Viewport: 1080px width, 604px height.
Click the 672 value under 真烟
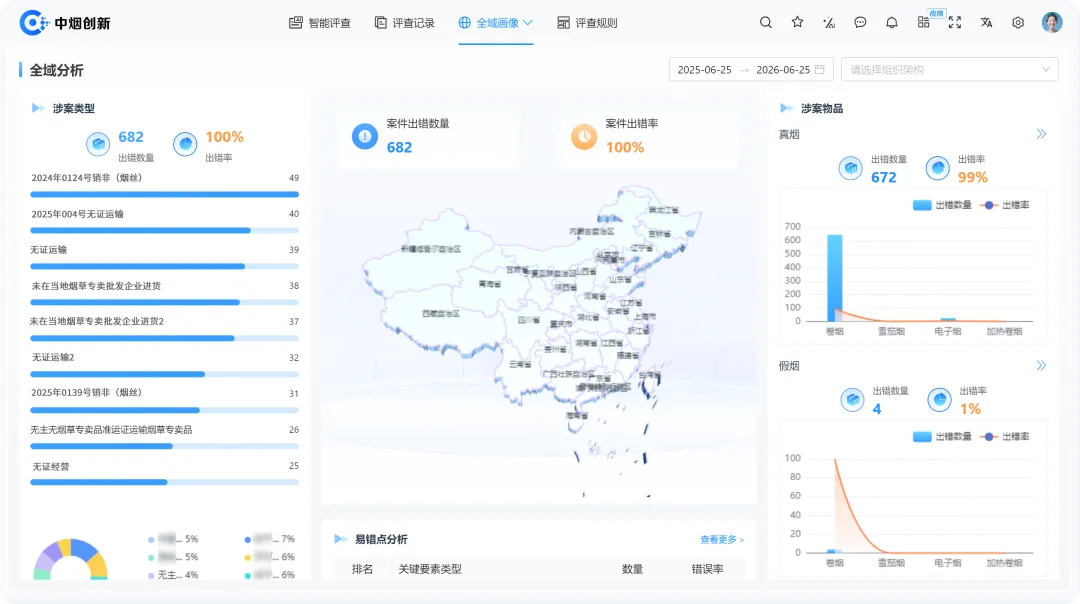884,177
